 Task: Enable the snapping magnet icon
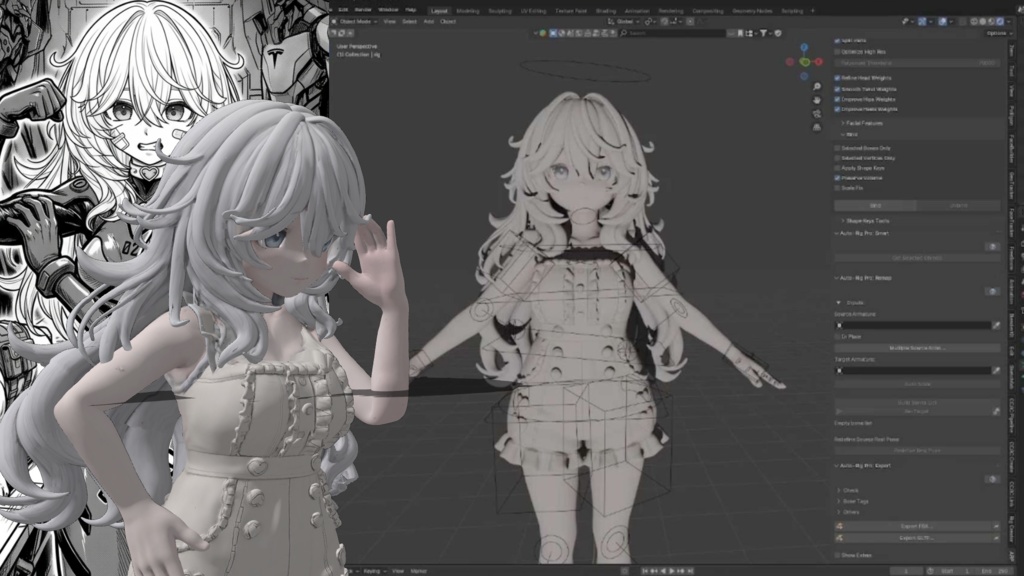coord(648,21)
